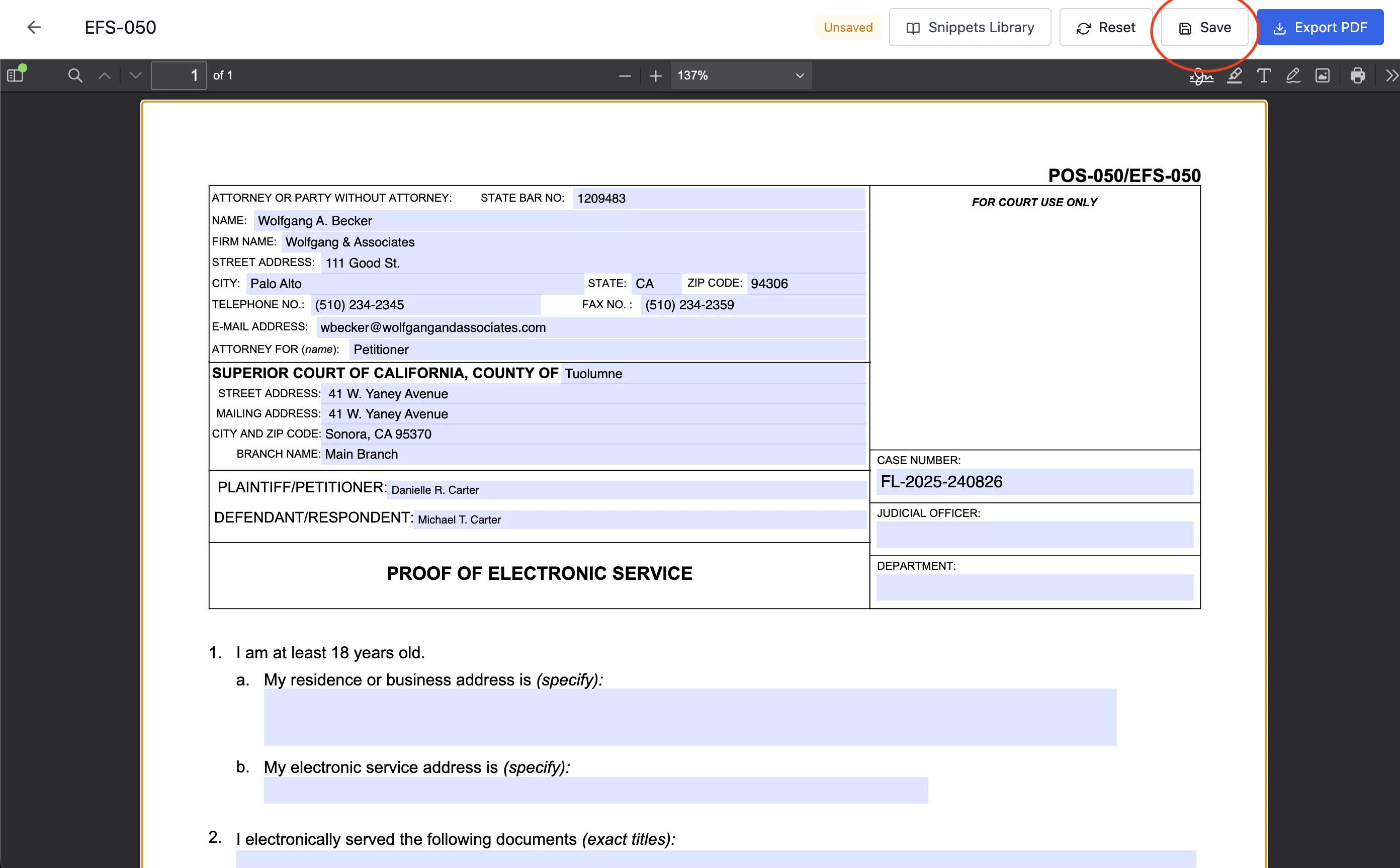The height and width of the screenshot is (868, 1400).
Task: Zoom out with the minus icon
Action: (625, 76)
